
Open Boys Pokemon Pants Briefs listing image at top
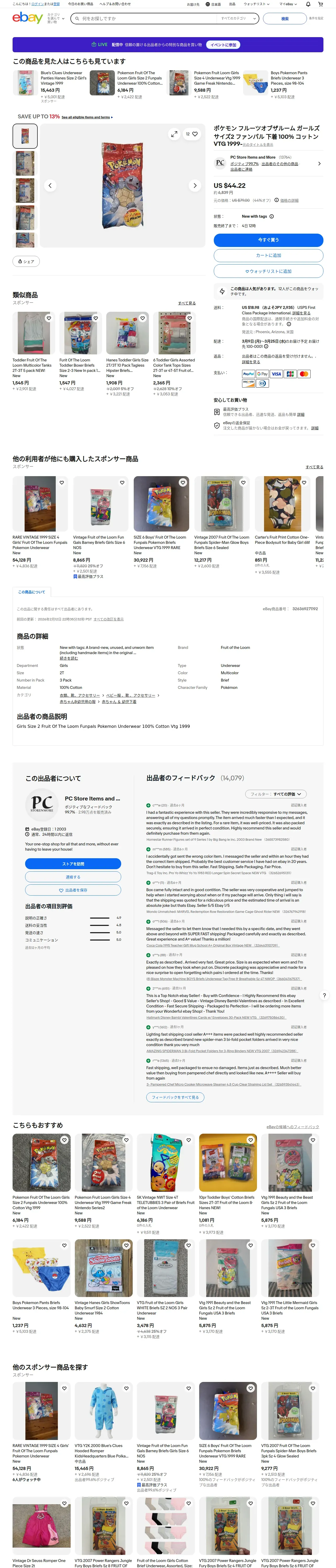coord(255,83)
